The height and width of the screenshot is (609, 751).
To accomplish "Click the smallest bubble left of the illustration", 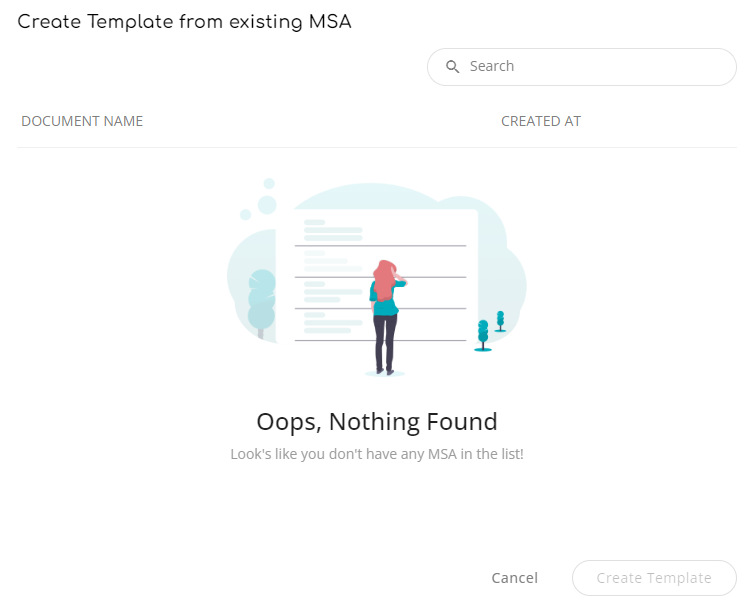I will (x=245, y=214).
